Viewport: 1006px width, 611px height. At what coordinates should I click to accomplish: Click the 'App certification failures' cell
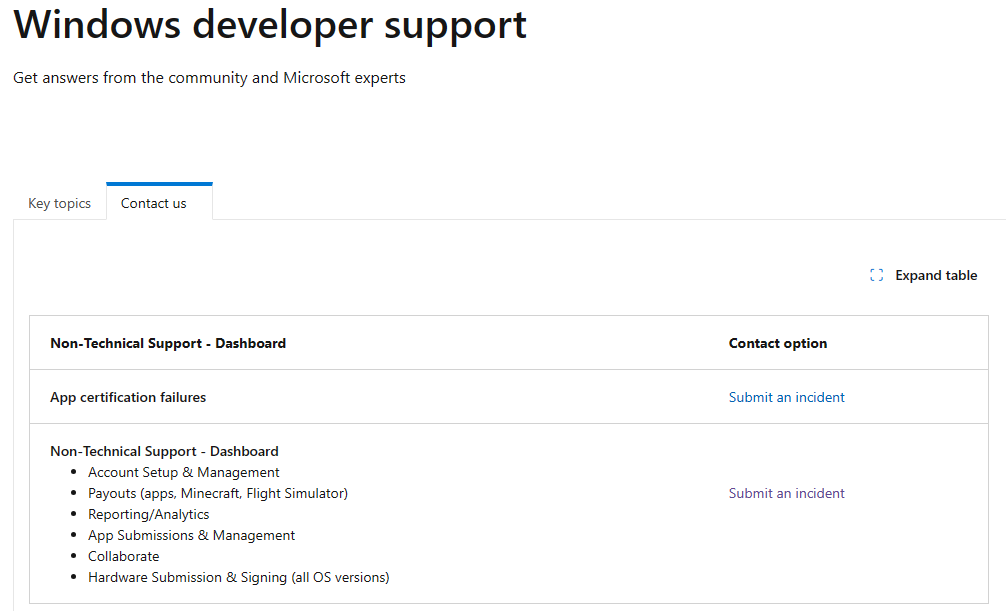128,397
